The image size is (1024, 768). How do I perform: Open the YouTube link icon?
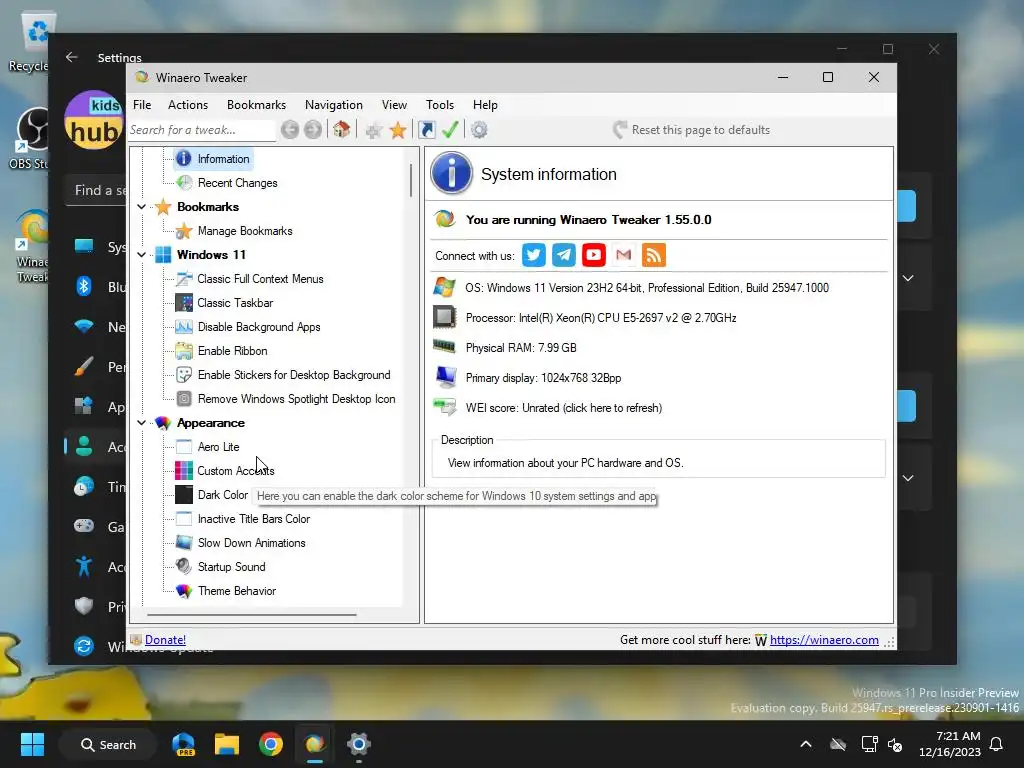pyautogui.click(x=594, y=255)
